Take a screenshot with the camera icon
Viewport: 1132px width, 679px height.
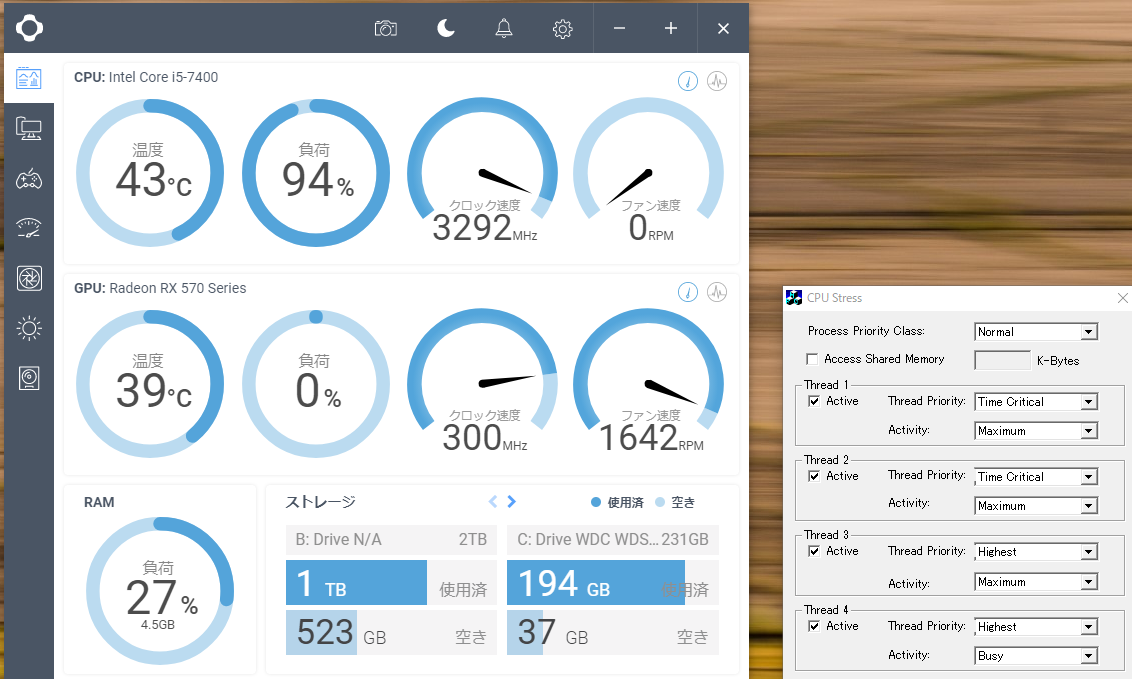386,28
